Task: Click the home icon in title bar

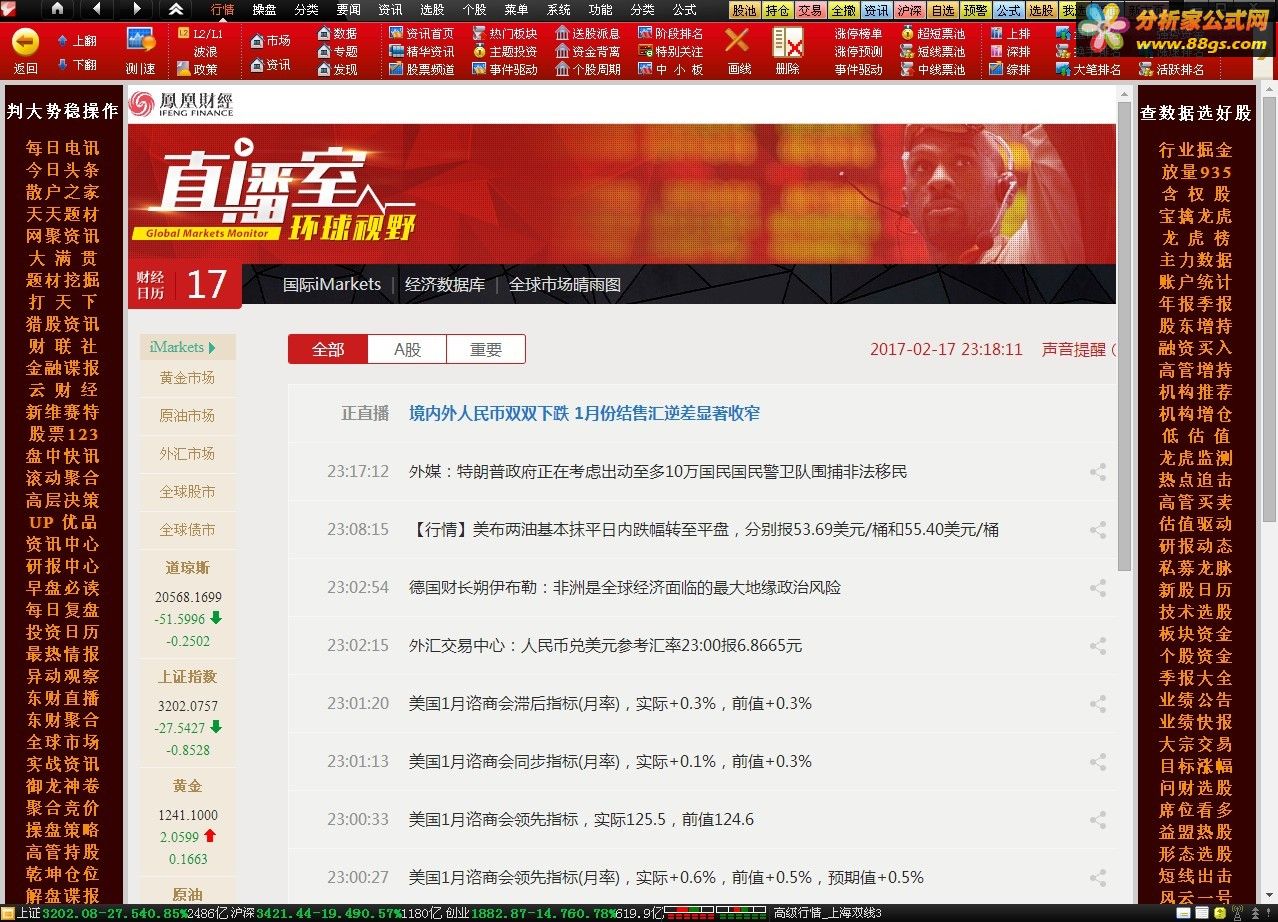Action: [x=57, y=9]
